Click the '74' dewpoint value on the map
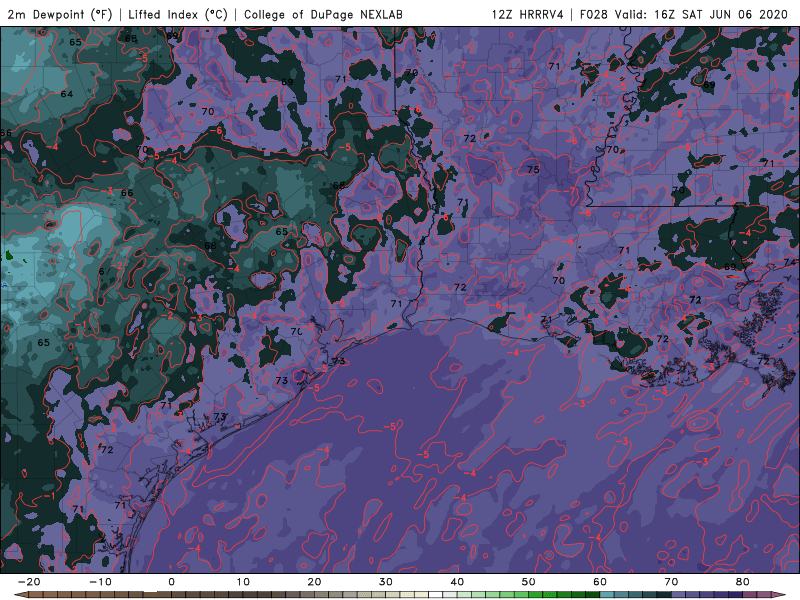Screen dimensions: 800x600 pyautogui.click(x=790, y=262)
